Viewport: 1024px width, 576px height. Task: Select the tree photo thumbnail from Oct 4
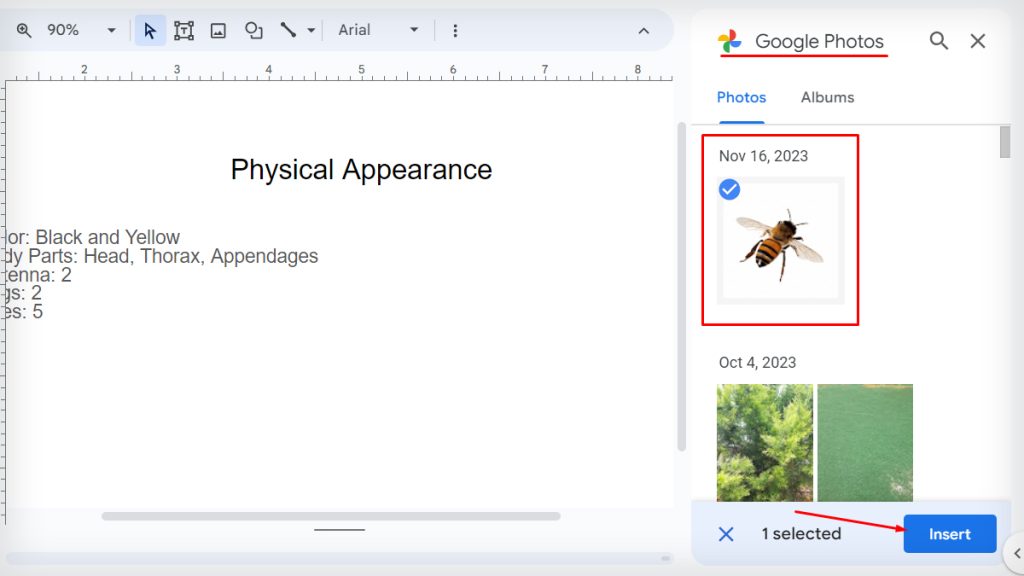[765, 443]
